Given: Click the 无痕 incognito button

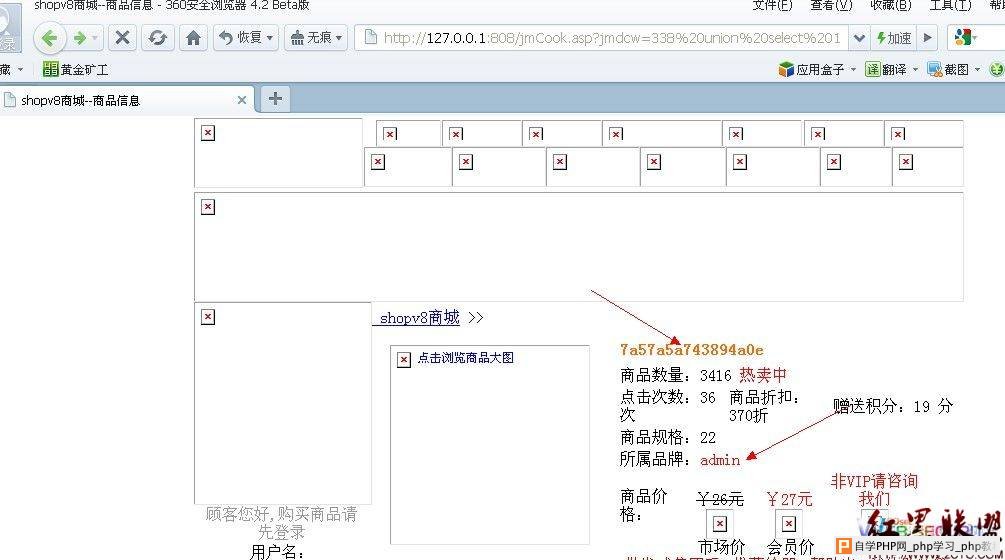Looking at the screenshot, I should [310, 38].
